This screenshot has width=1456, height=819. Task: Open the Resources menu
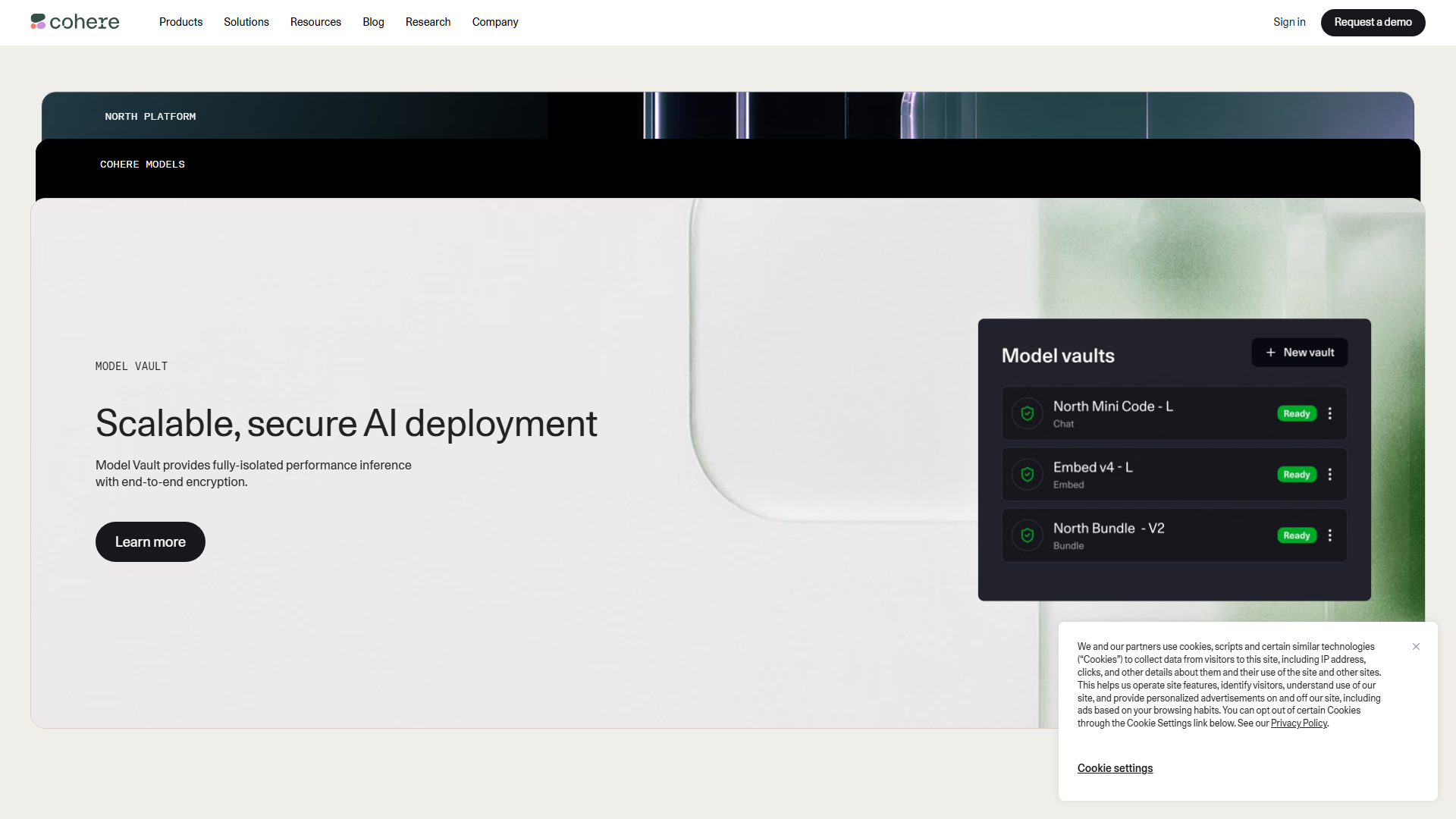coord(315,22)
